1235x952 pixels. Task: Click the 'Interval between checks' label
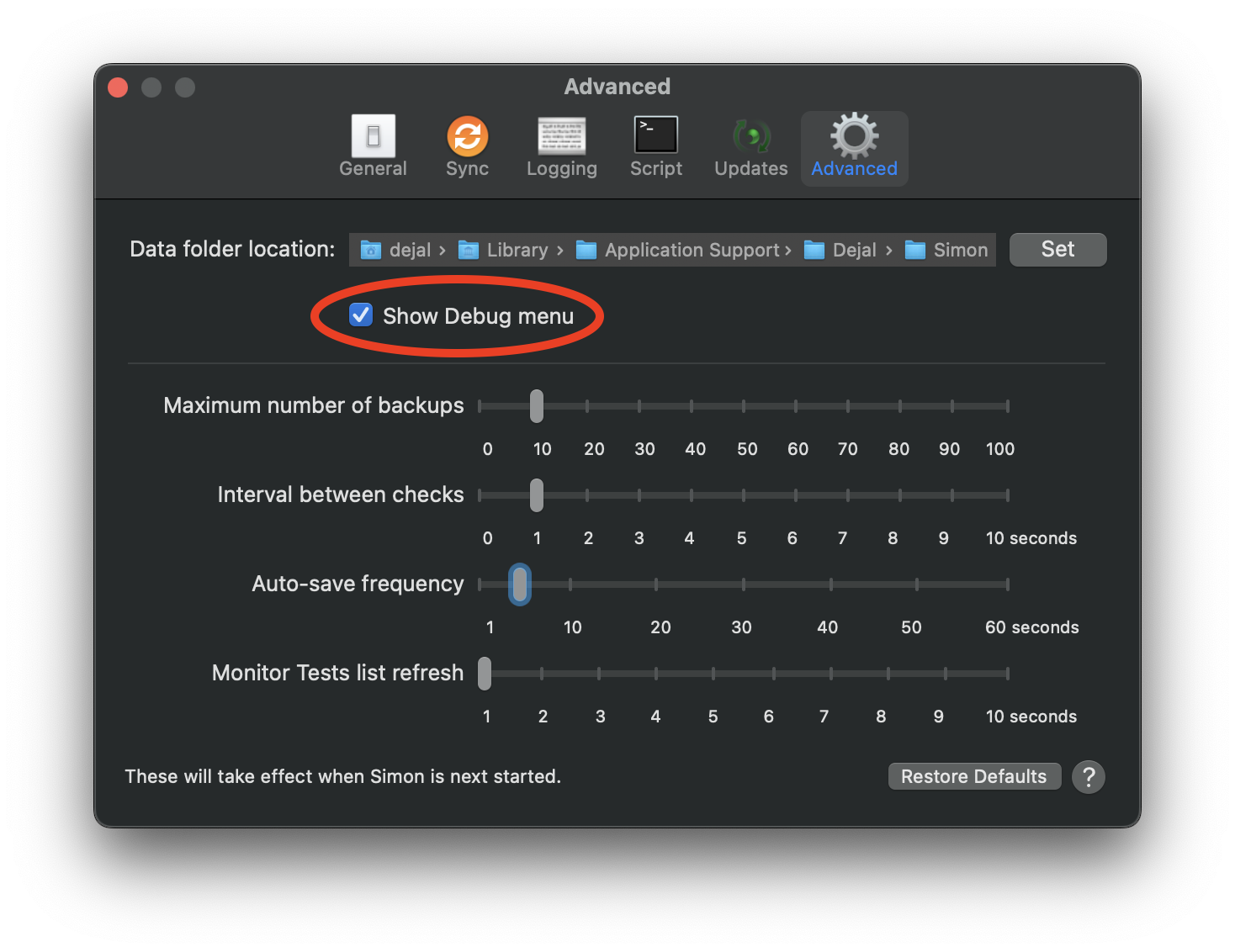(341, 495)
